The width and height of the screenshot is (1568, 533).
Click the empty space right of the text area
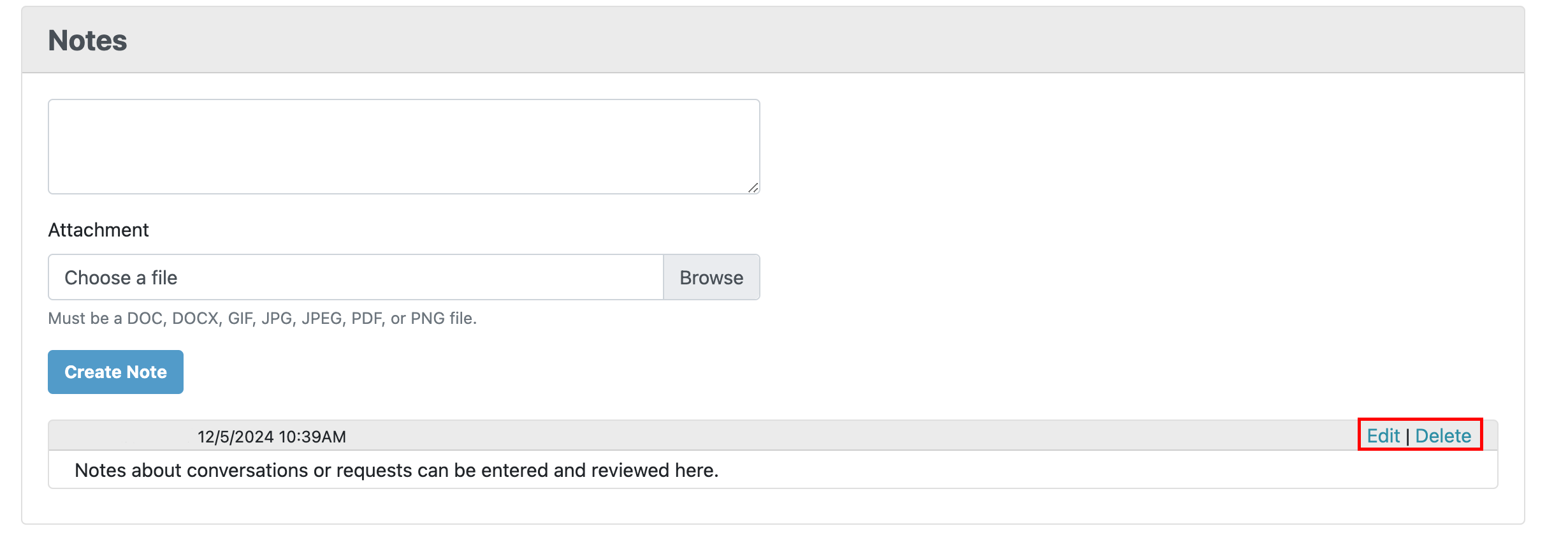coord(1115,147)
